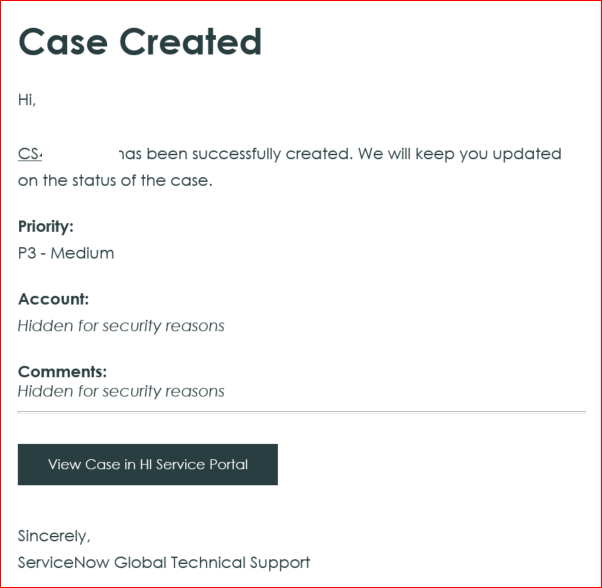The height and width of the screenshot is (588, 602).
Task: Click hidden text under Account label
Action: 121,326
